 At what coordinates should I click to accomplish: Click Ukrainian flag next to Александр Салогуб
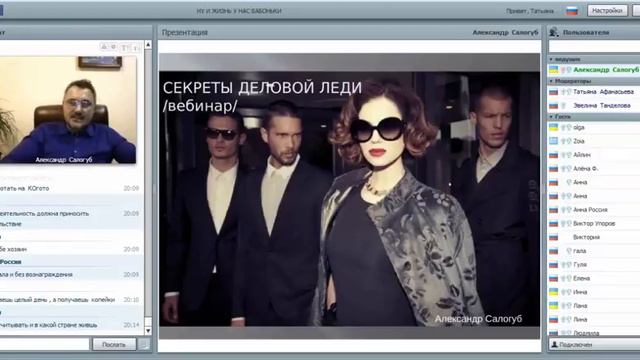coord(553,70)
